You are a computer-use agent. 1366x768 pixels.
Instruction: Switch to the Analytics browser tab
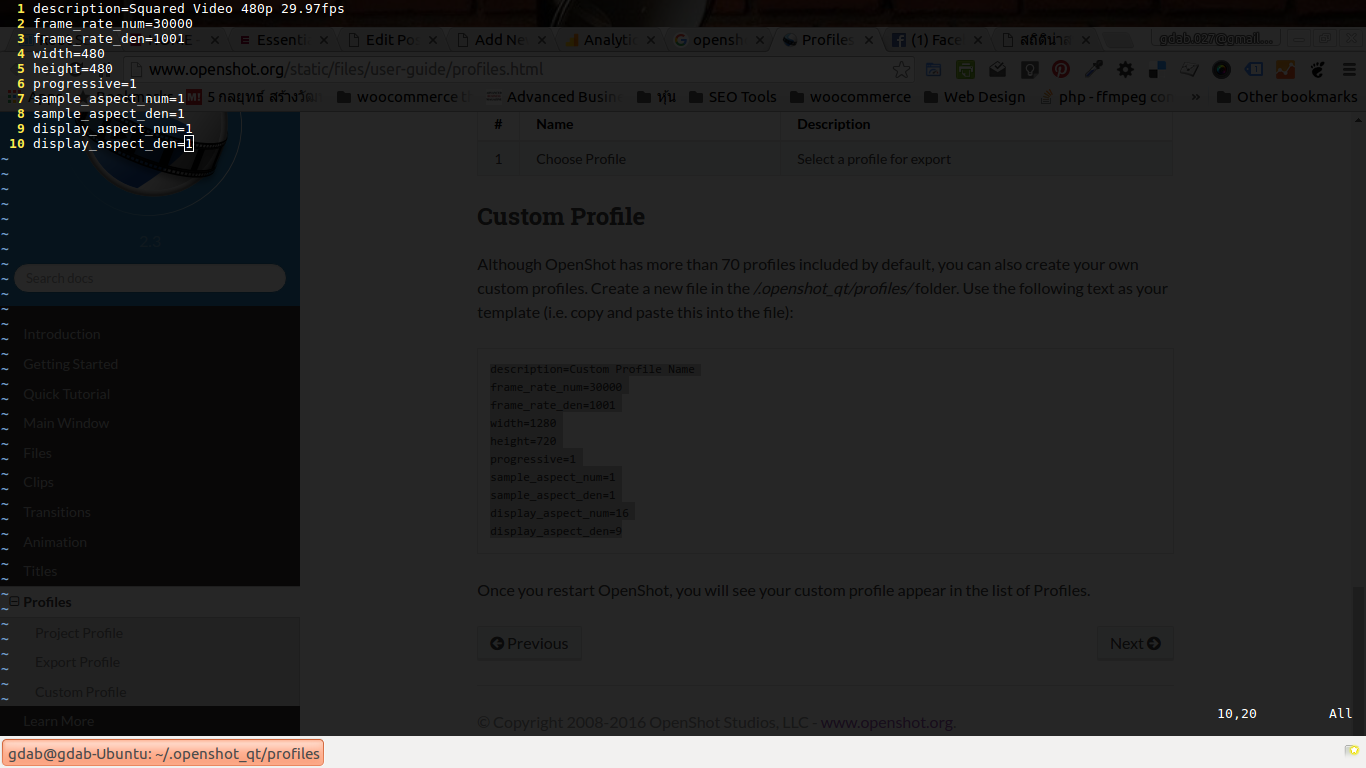(608, 40)
